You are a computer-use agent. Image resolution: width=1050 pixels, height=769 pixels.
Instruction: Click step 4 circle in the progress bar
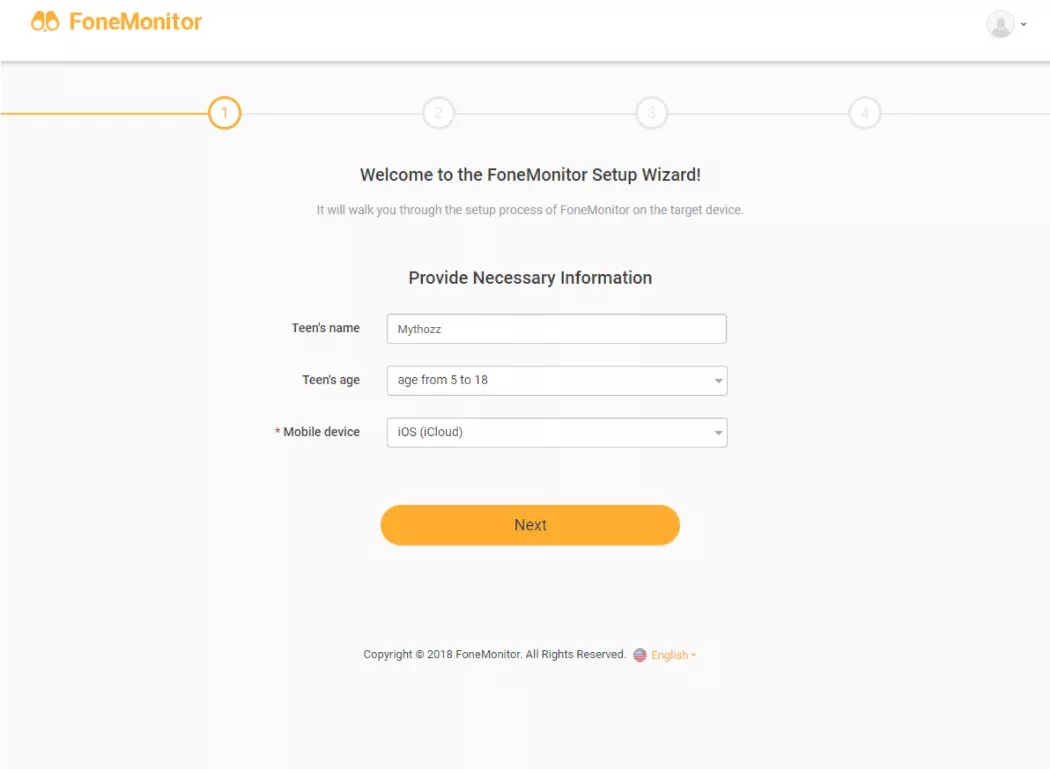(865, 113)
